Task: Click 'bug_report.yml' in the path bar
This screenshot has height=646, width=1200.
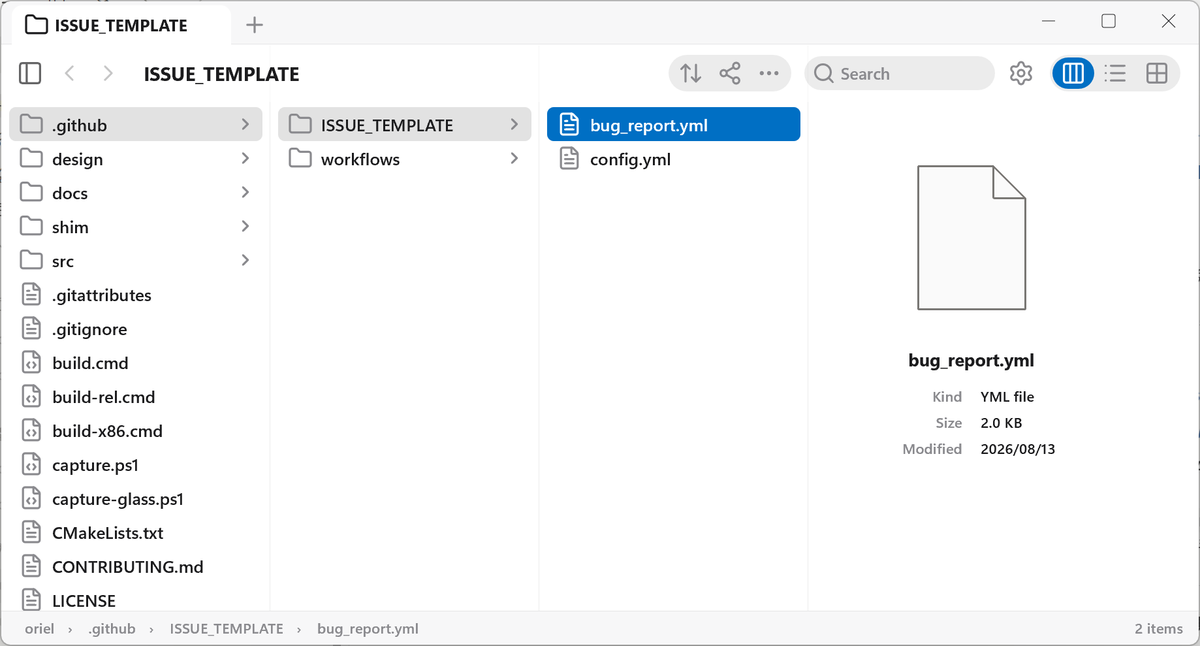Action: [368, 629]
